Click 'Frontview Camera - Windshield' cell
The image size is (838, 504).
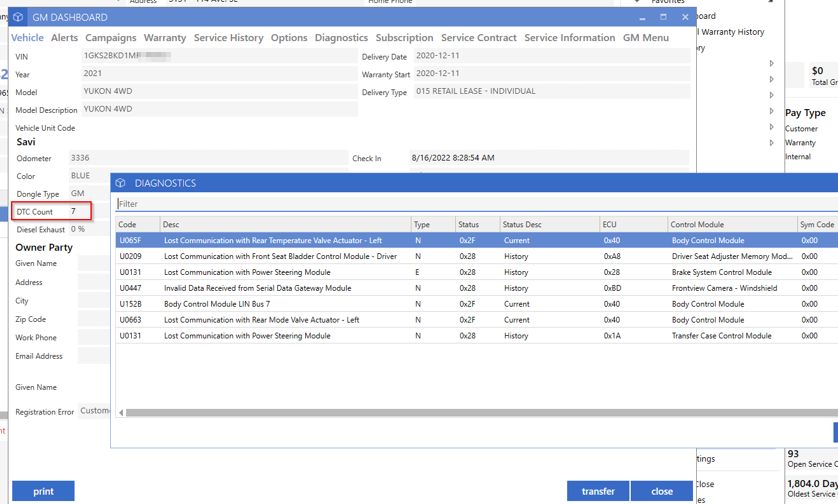pos(724,288)
